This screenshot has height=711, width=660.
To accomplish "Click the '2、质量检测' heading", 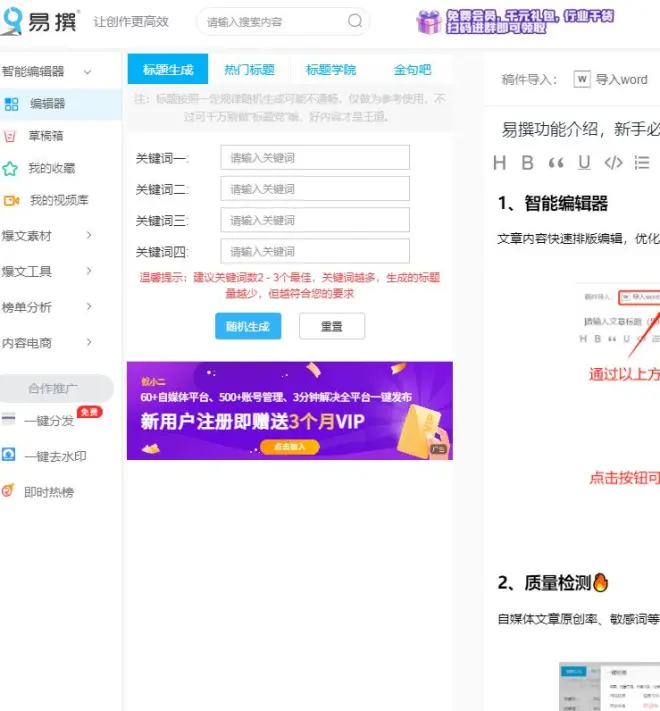I will pos(553,583).
